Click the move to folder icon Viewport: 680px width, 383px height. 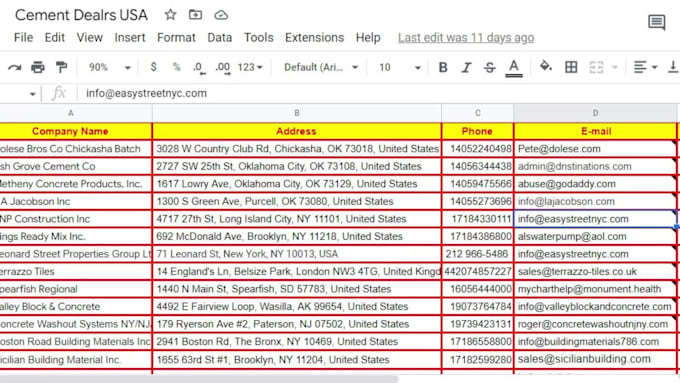tap(195, 15)
